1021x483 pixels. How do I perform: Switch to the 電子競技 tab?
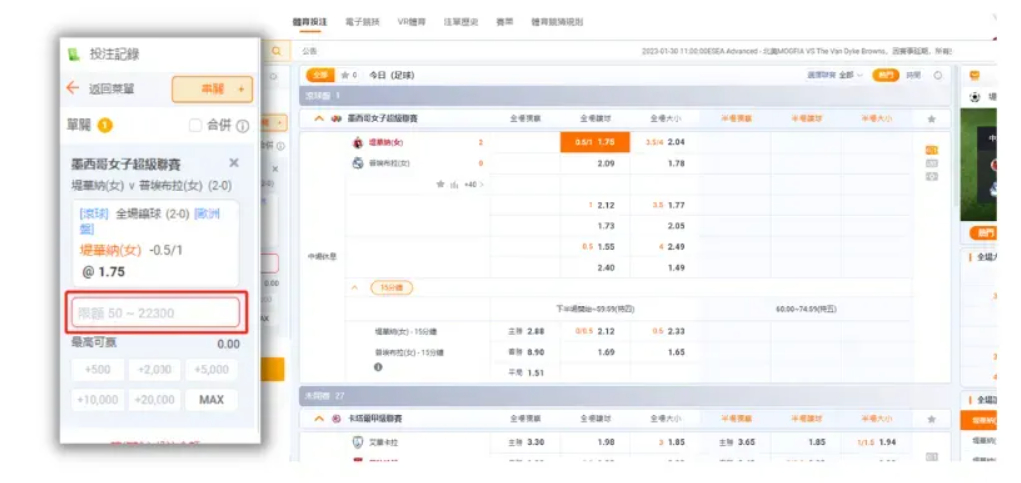(x=361, y=21)
